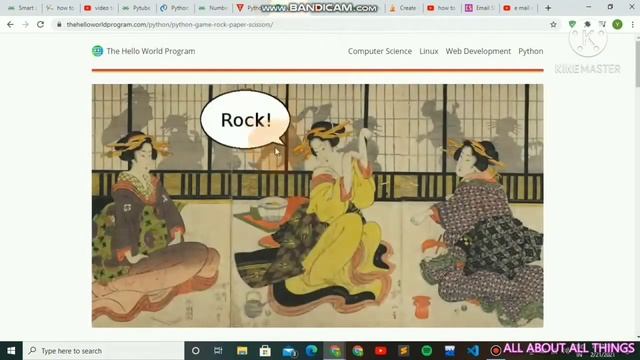Open the Chrome profile avatar

[618, 24]
